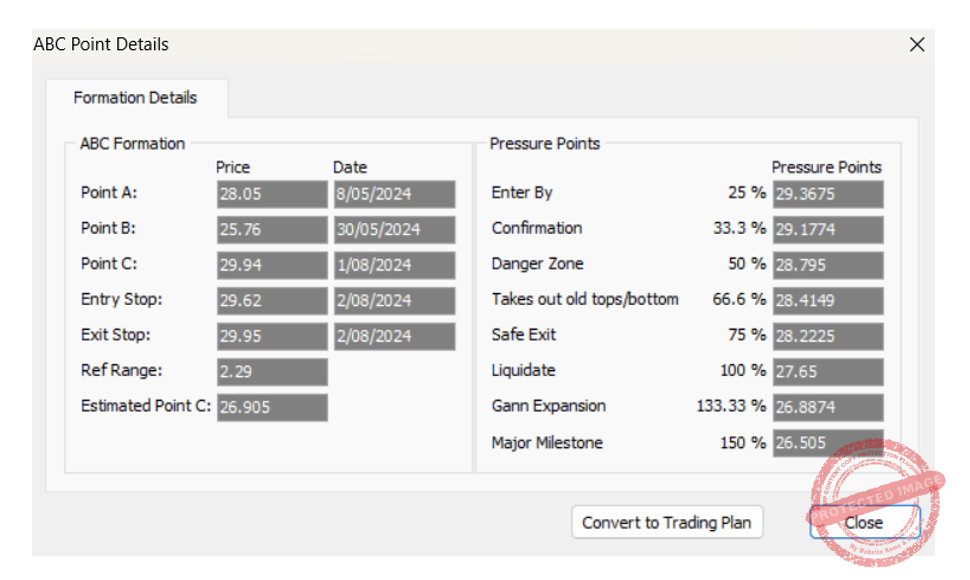The image size is (970, 580).
Task: Click the Danger Zone pressure point field
Action: tap(827, 265)
